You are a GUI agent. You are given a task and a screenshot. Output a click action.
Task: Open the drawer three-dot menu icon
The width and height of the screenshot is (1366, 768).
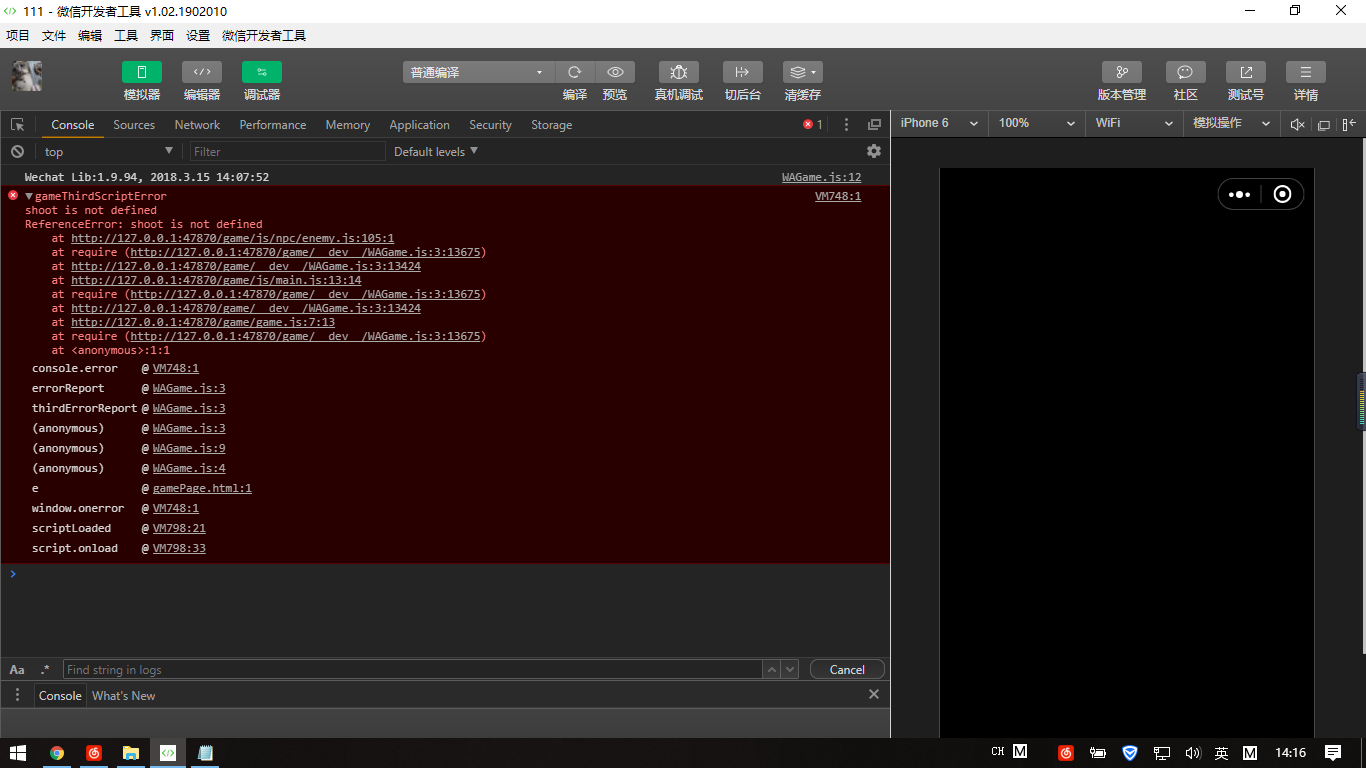coord(17,695)
